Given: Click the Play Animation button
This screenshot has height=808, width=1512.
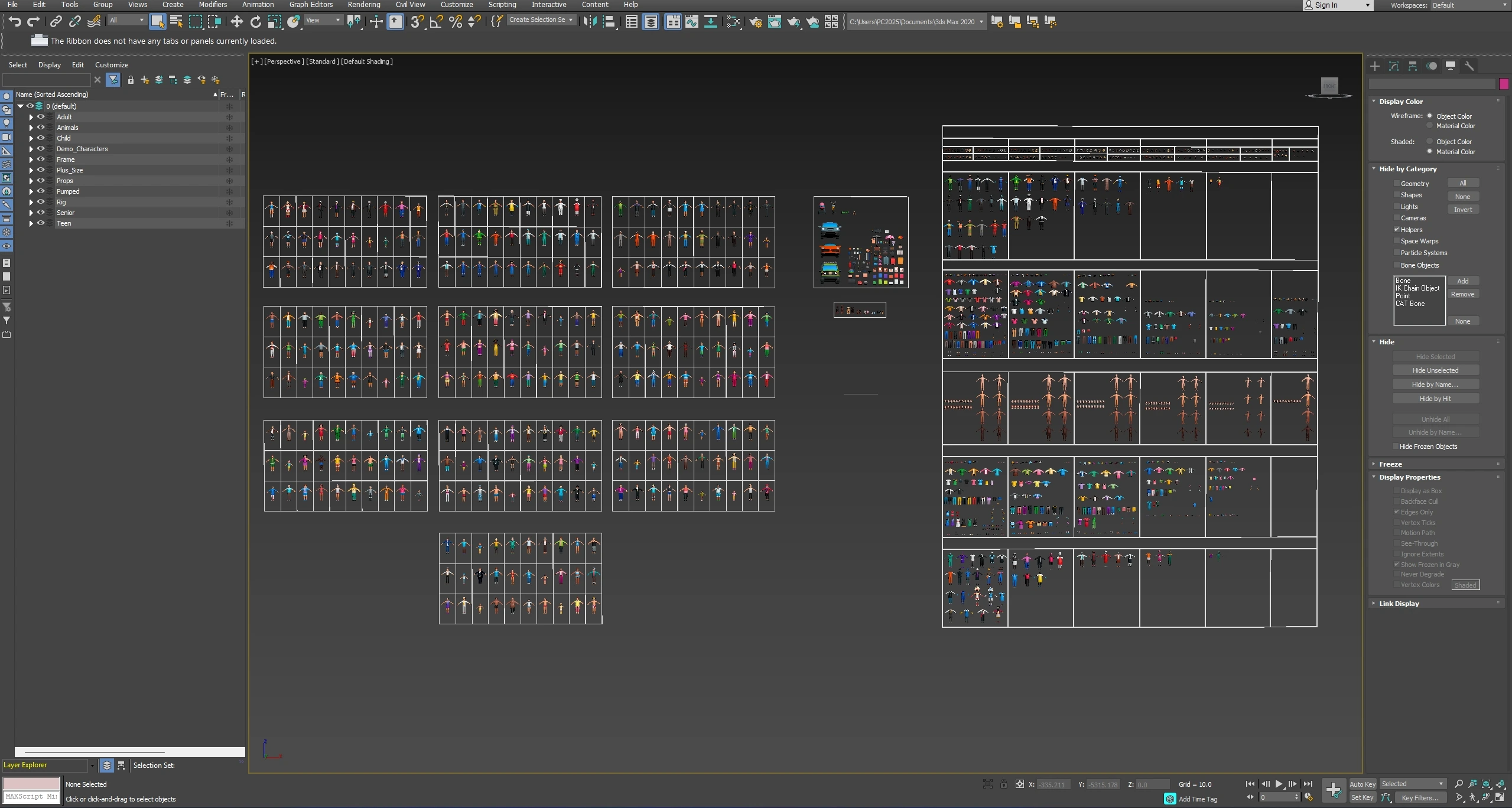Looking at the screenshot, I should pyautogui.click(x=1279, y=784).
